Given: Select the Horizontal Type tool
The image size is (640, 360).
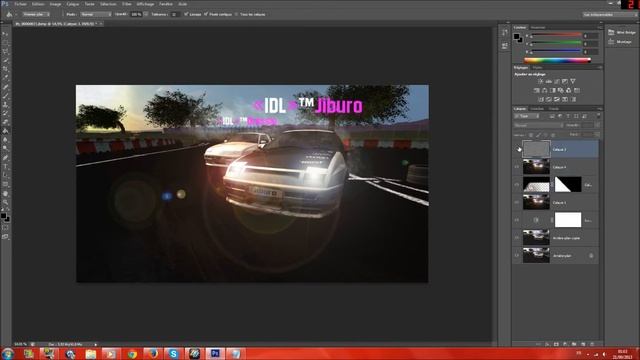Looking at the screenshot, I should pos(5,167).
